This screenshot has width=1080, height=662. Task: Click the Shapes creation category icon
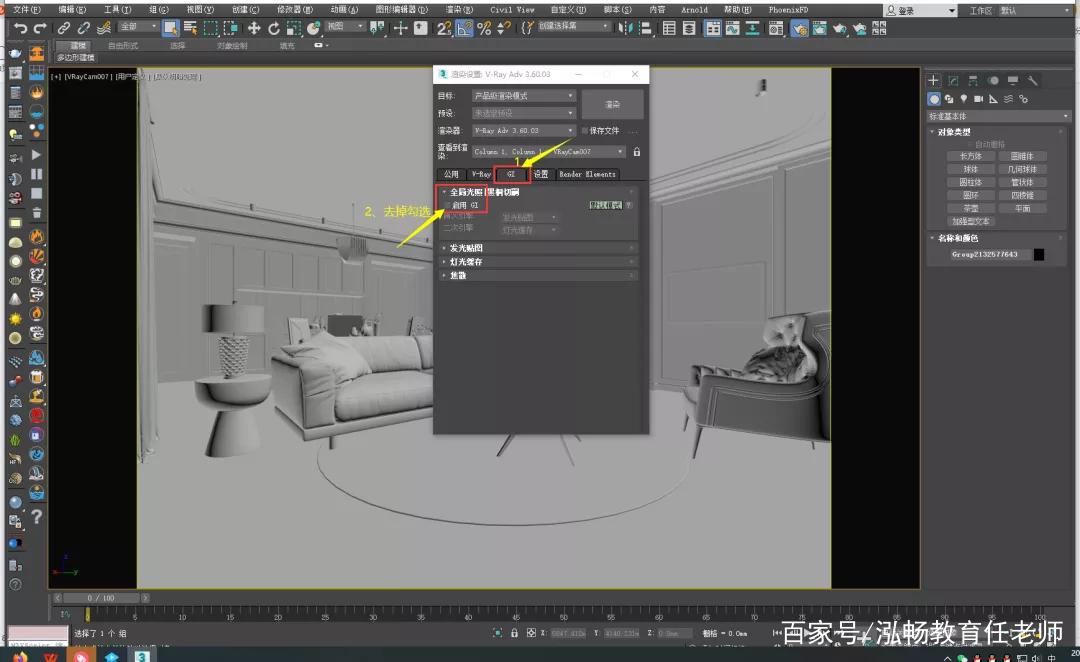[x=951, y=99]
